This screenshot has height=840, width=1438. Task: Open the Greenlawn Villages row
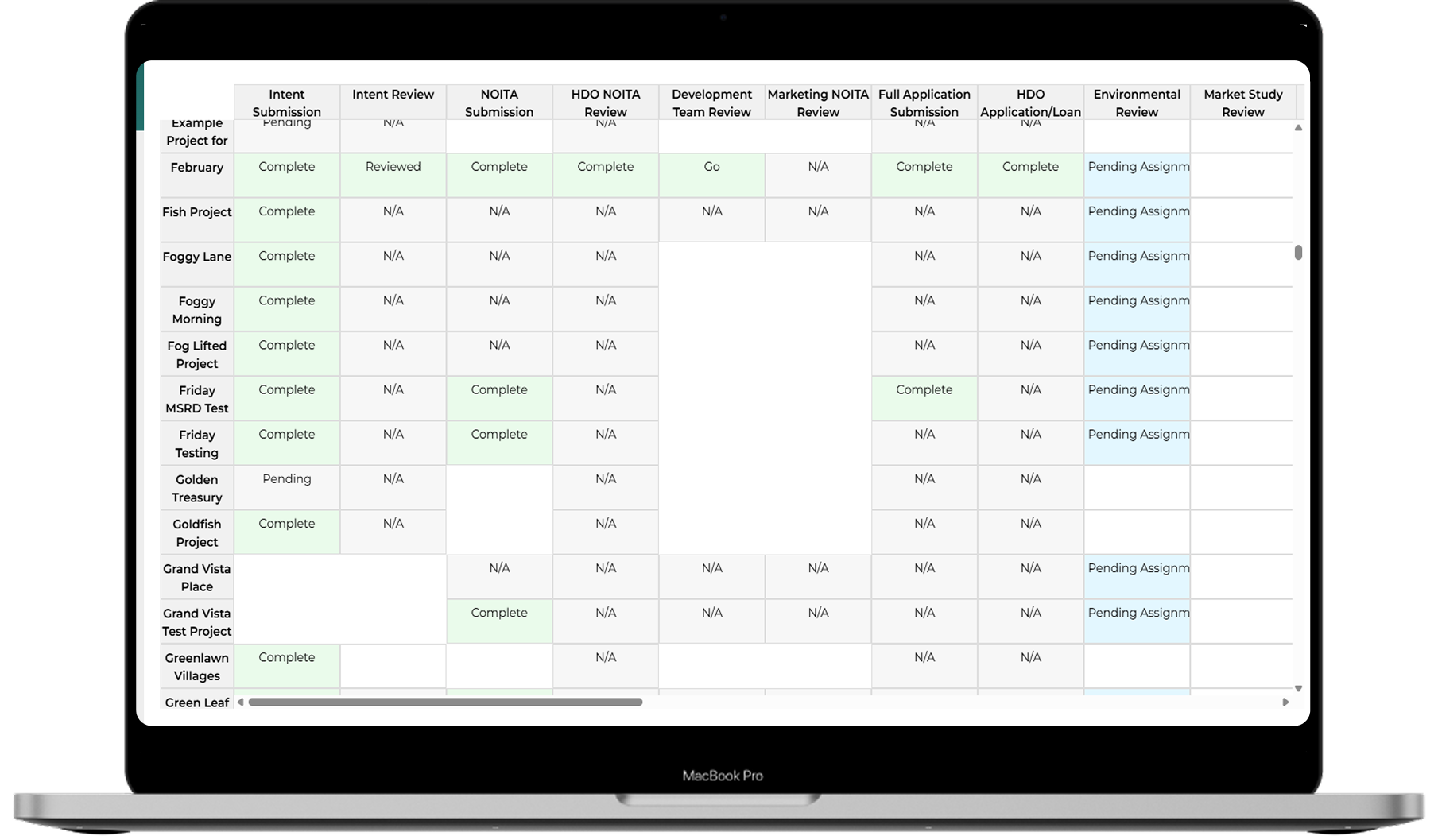tap(197, 666)
